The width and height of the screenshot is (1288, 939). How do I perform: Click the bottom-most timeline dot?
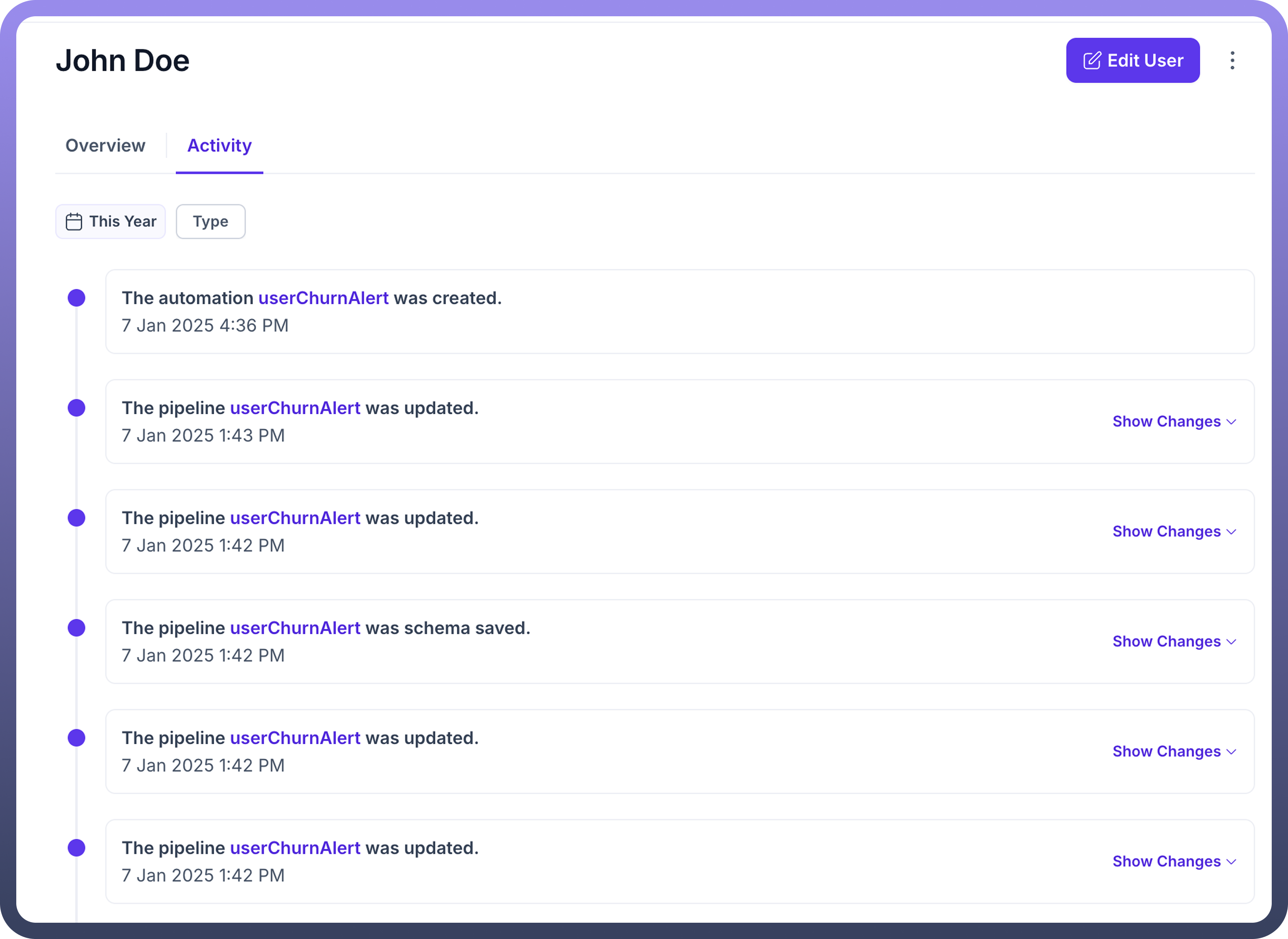tap(77, 848)
